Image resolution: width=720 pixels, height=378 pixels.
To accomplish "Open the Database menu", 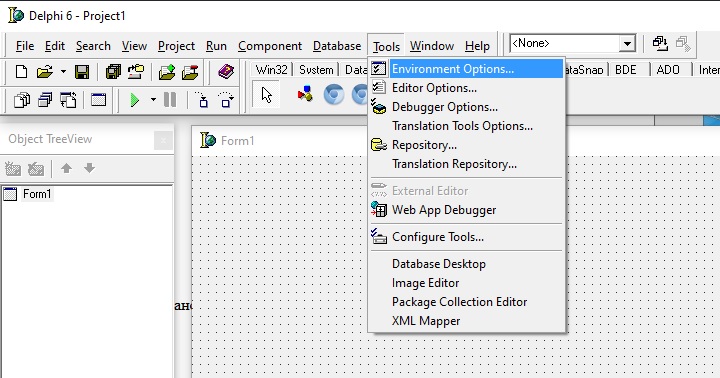I will coord(337,46).
